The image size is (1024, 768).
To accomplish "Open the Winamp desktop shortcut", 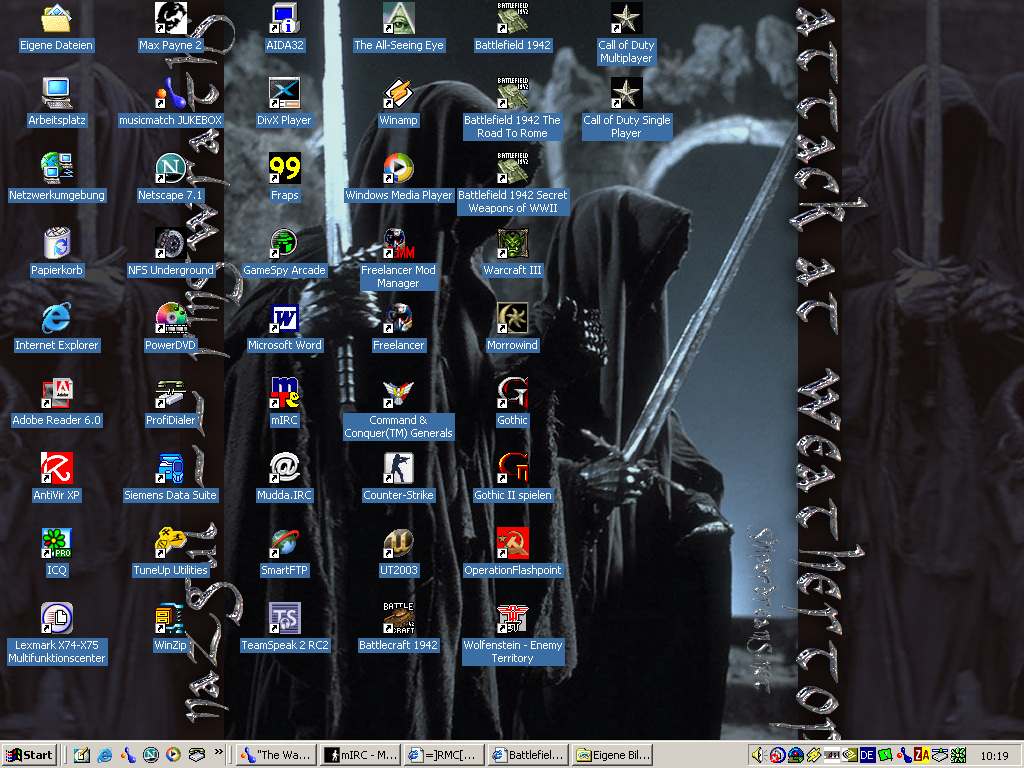I will pos(398,93).
